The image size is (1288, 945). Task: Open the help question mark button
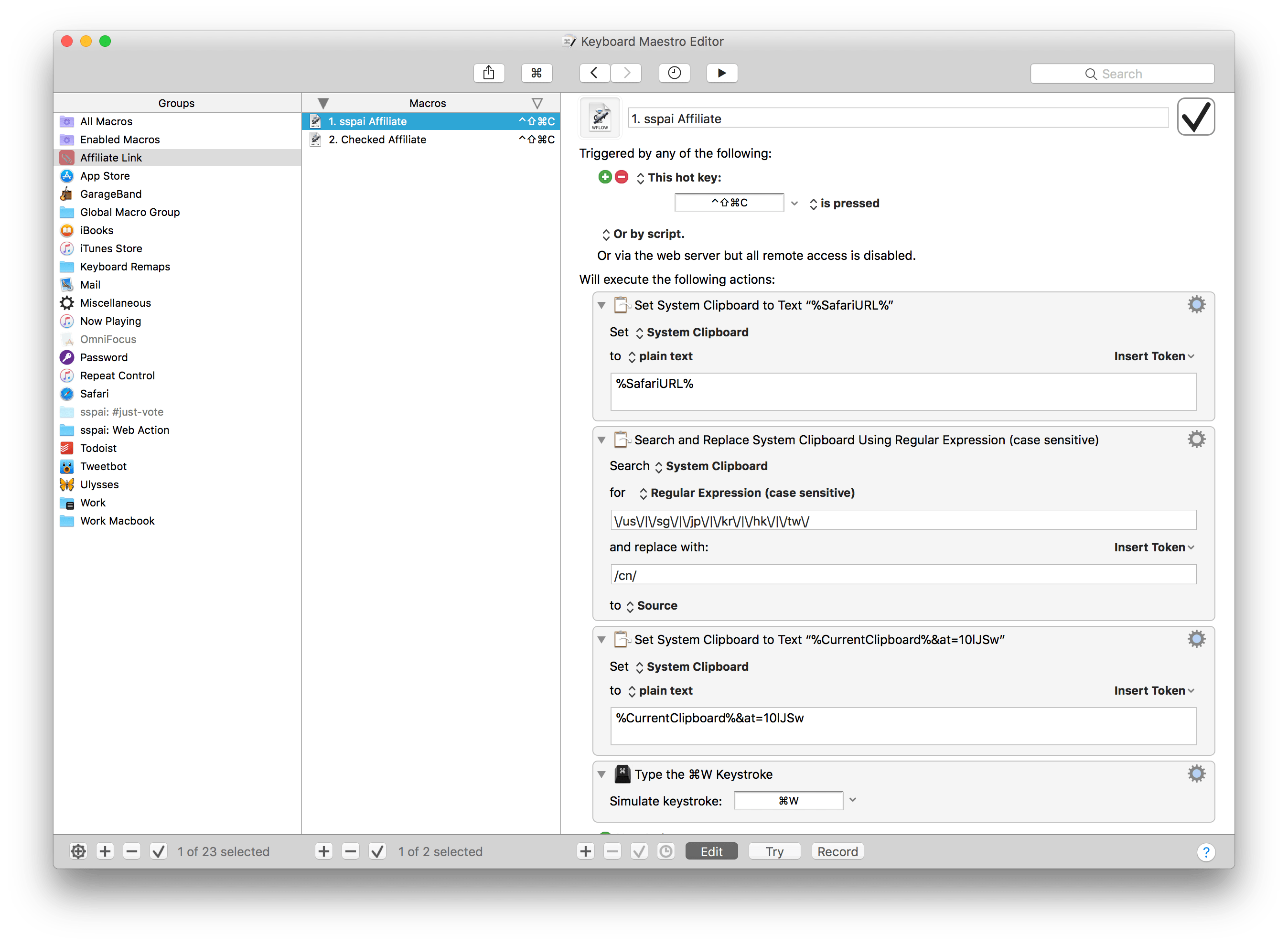tap(1206, 852)
